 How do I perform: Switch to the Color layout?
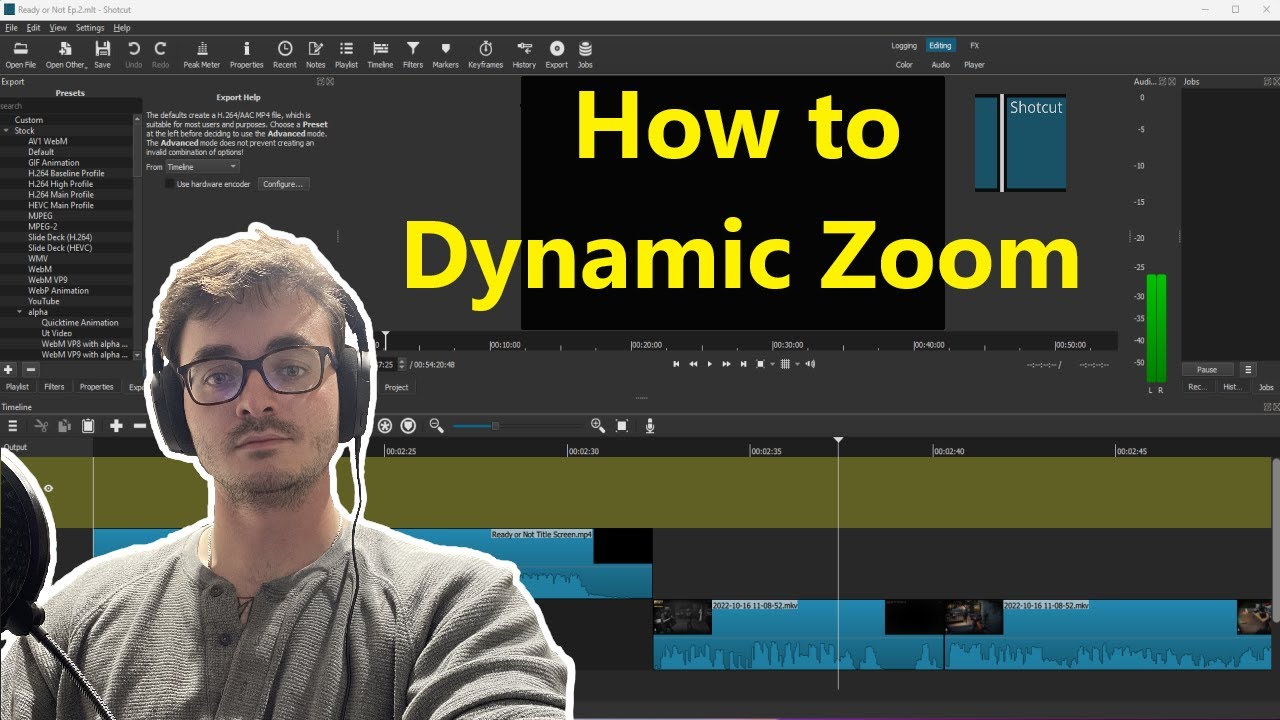click(904, 65)
